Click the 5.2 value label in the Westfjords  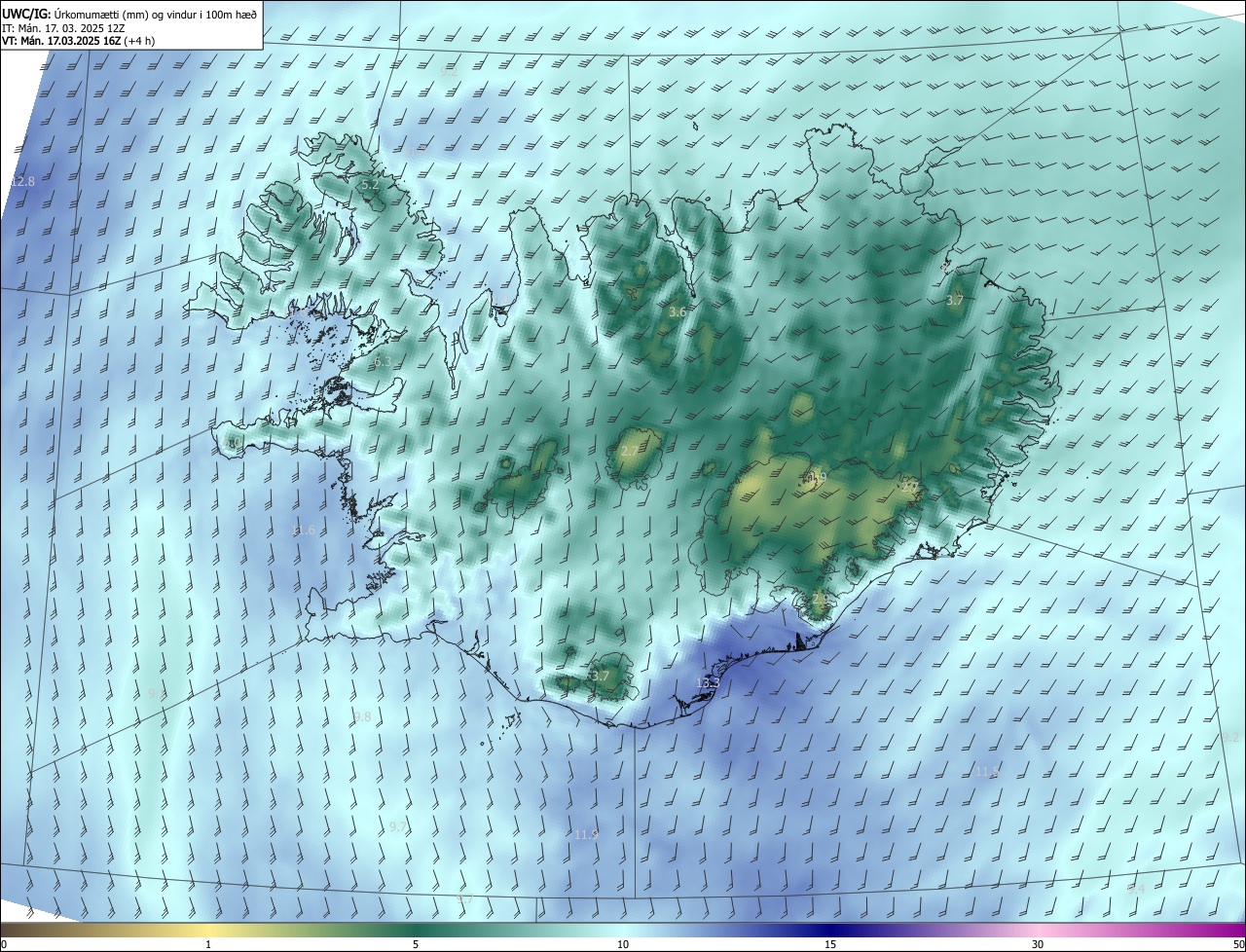coord(370,184)
